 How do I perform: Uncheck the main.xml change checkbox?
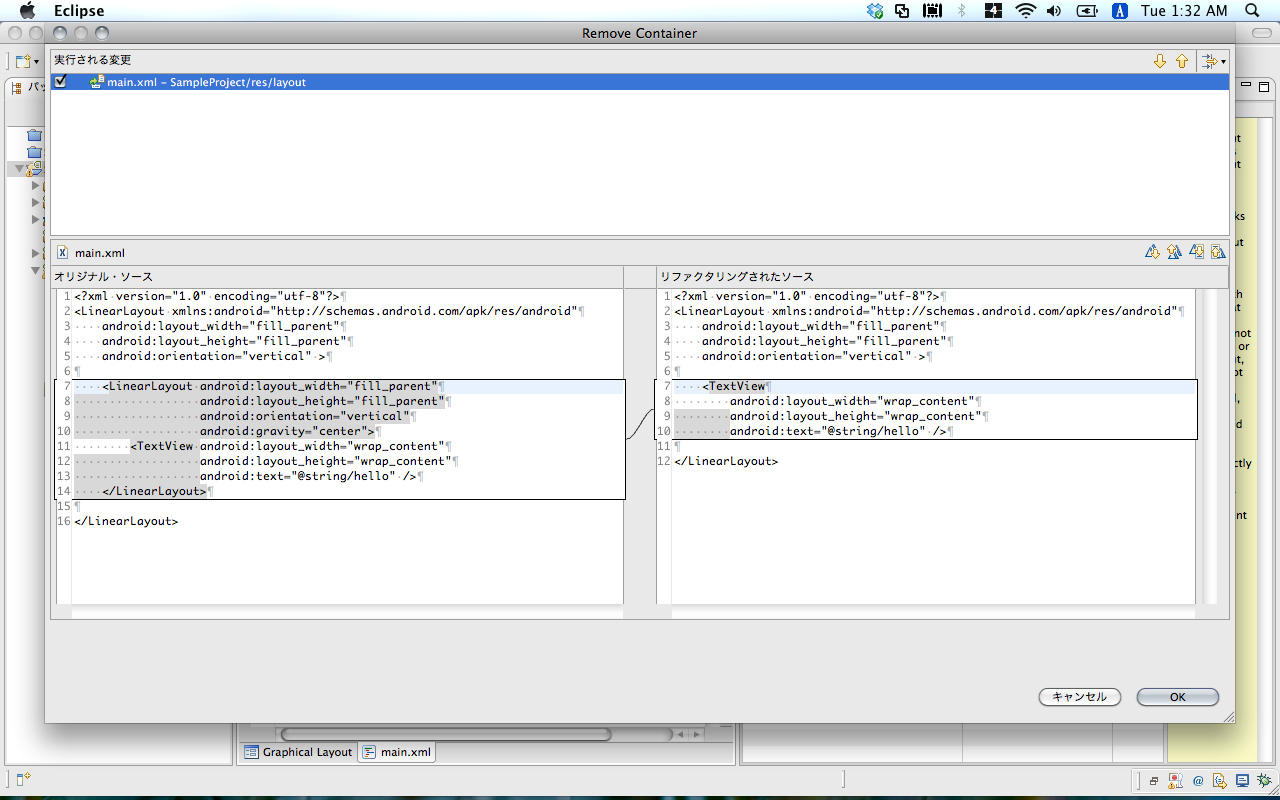coord(60,81)
